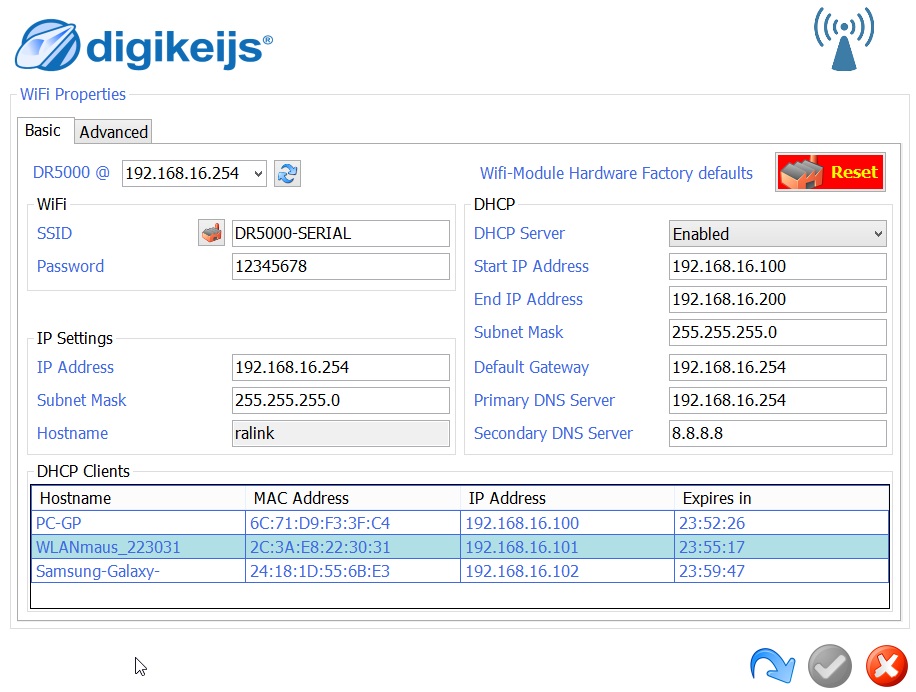Screen dimensions: 916x692
Task: Click the digikeijs logo
Action: pyautogui.click(x=144, y=45)
